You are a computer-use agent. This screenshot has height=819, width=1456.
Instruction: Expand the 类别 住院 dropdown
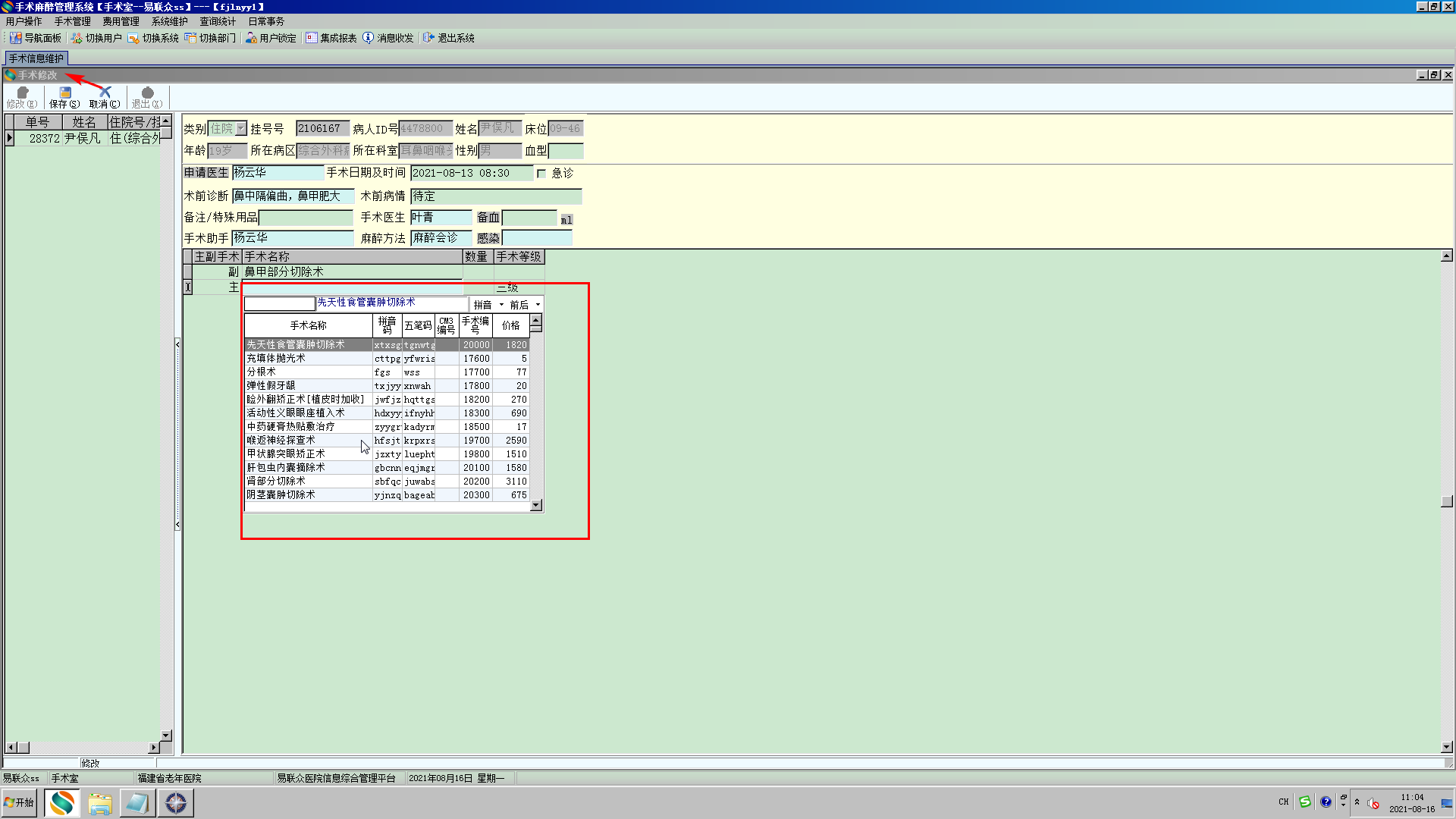tap(240, 129)
